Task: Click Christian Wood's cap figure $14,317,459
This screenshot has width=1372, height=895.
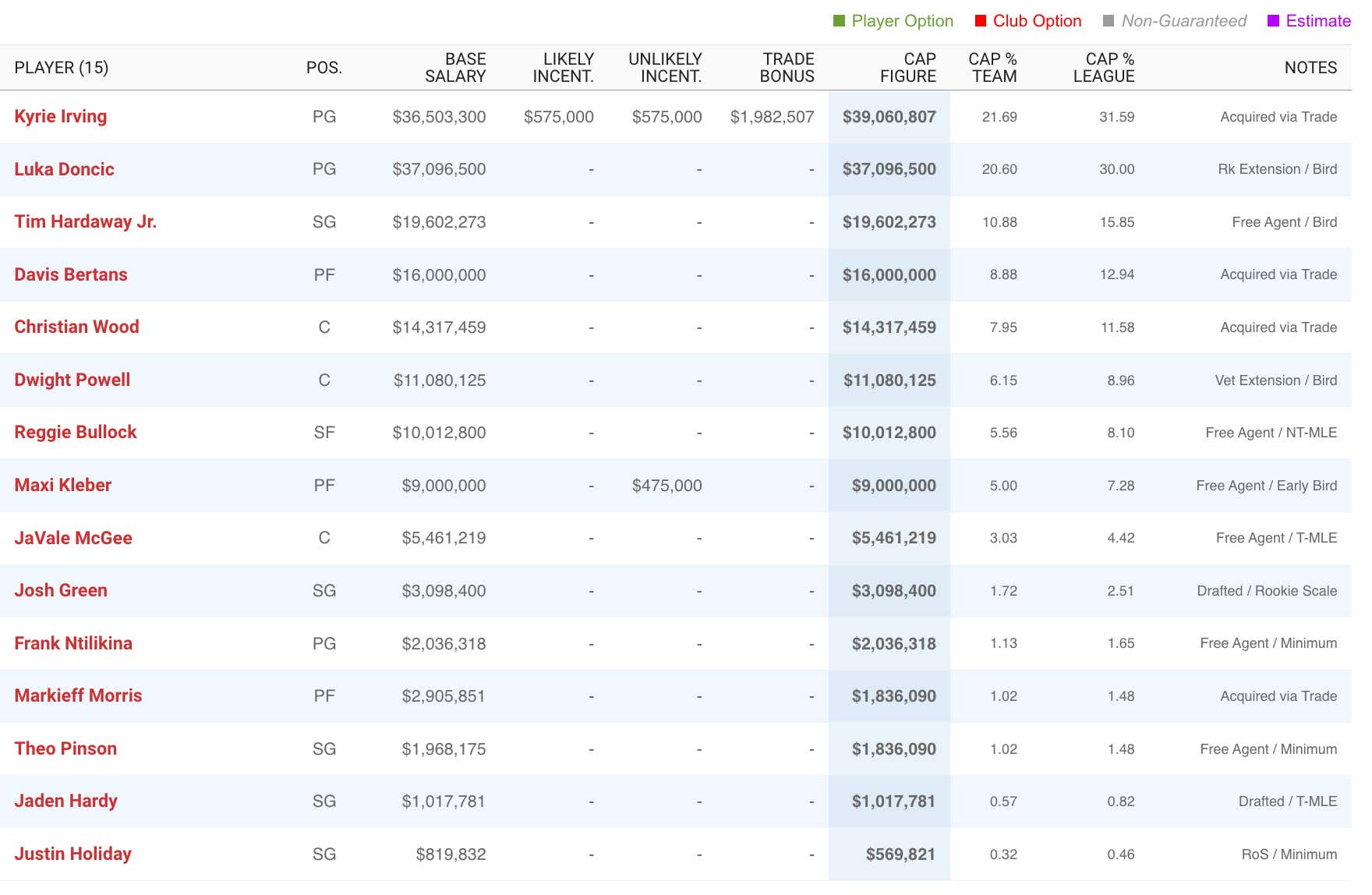Action: [x=889, y=327]
